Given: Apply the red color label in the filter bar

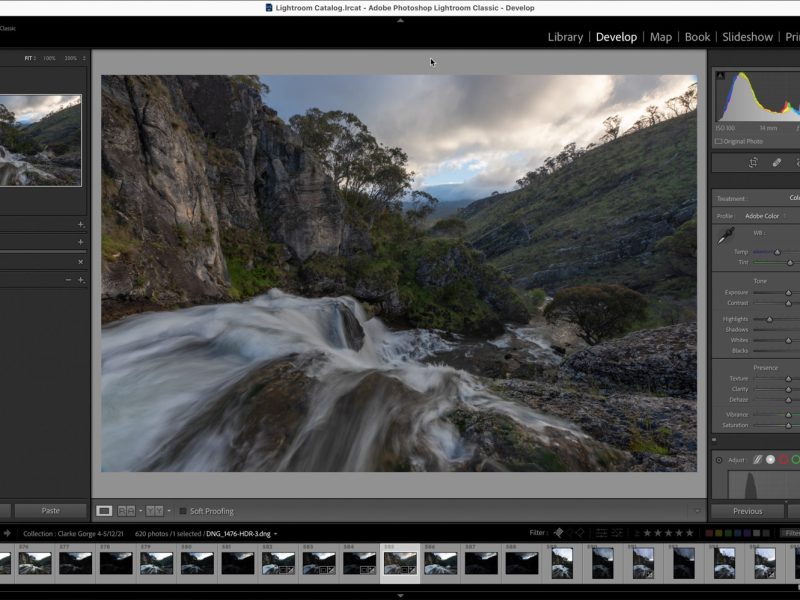Looking at the screenshot, I should (x=709, y=533).
